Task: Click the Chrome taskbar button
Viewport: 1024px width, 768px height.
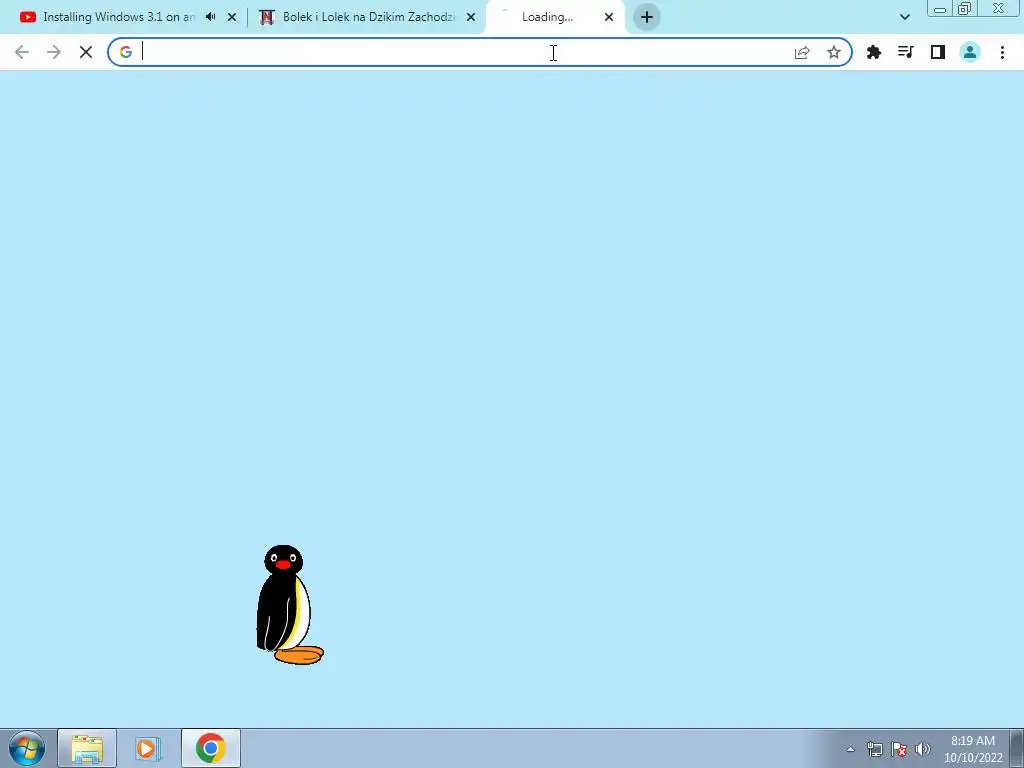Action: point(211,748)
